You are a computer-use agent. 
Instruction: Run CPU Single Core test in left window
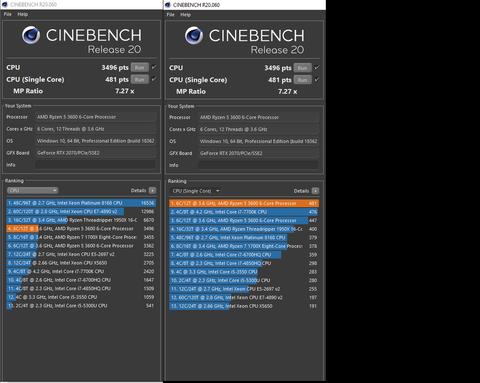[140, 79]
